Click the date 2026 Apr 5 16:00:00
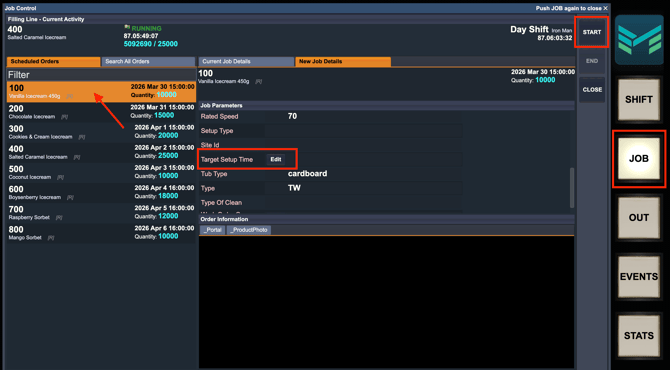Screen dimensions: 670x370 tap(165, 208)
